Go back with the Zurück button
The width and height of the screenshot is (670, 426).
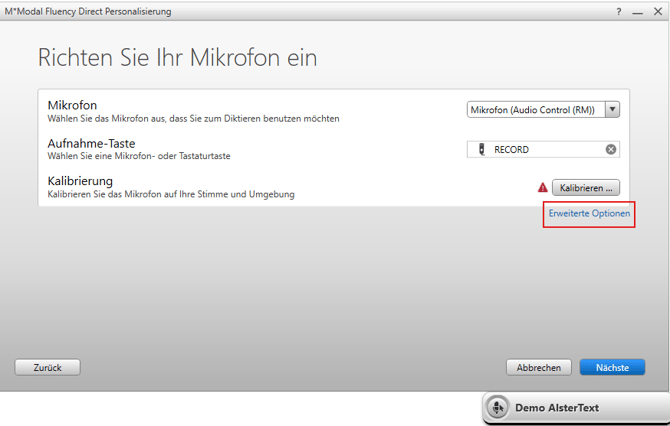click(47, 367)
